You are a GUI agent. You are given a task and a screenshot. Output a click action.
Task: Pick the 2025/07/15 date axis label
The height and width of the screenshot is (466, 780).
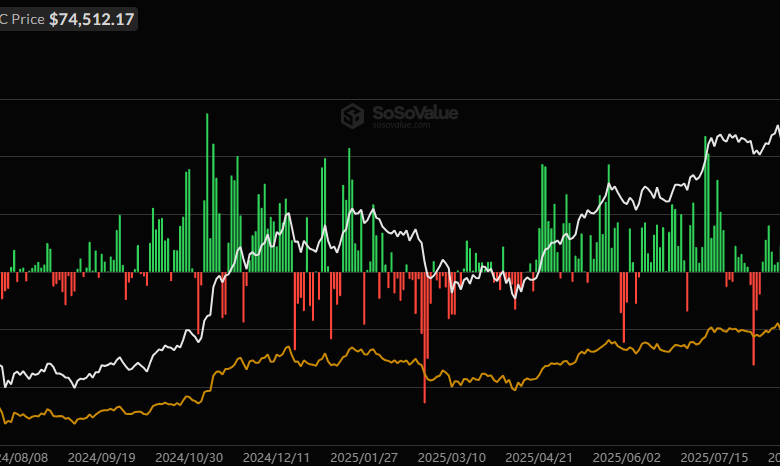710,457
